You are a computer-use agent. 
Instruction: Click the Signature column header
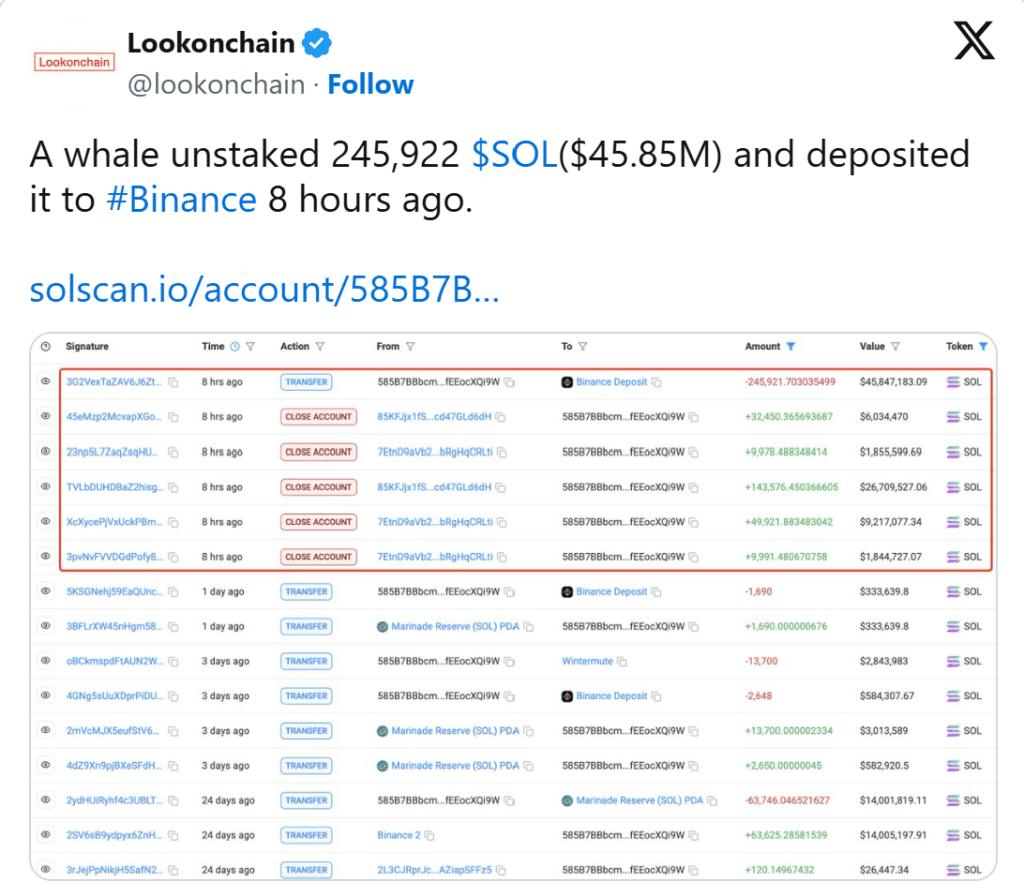(87, 347)
